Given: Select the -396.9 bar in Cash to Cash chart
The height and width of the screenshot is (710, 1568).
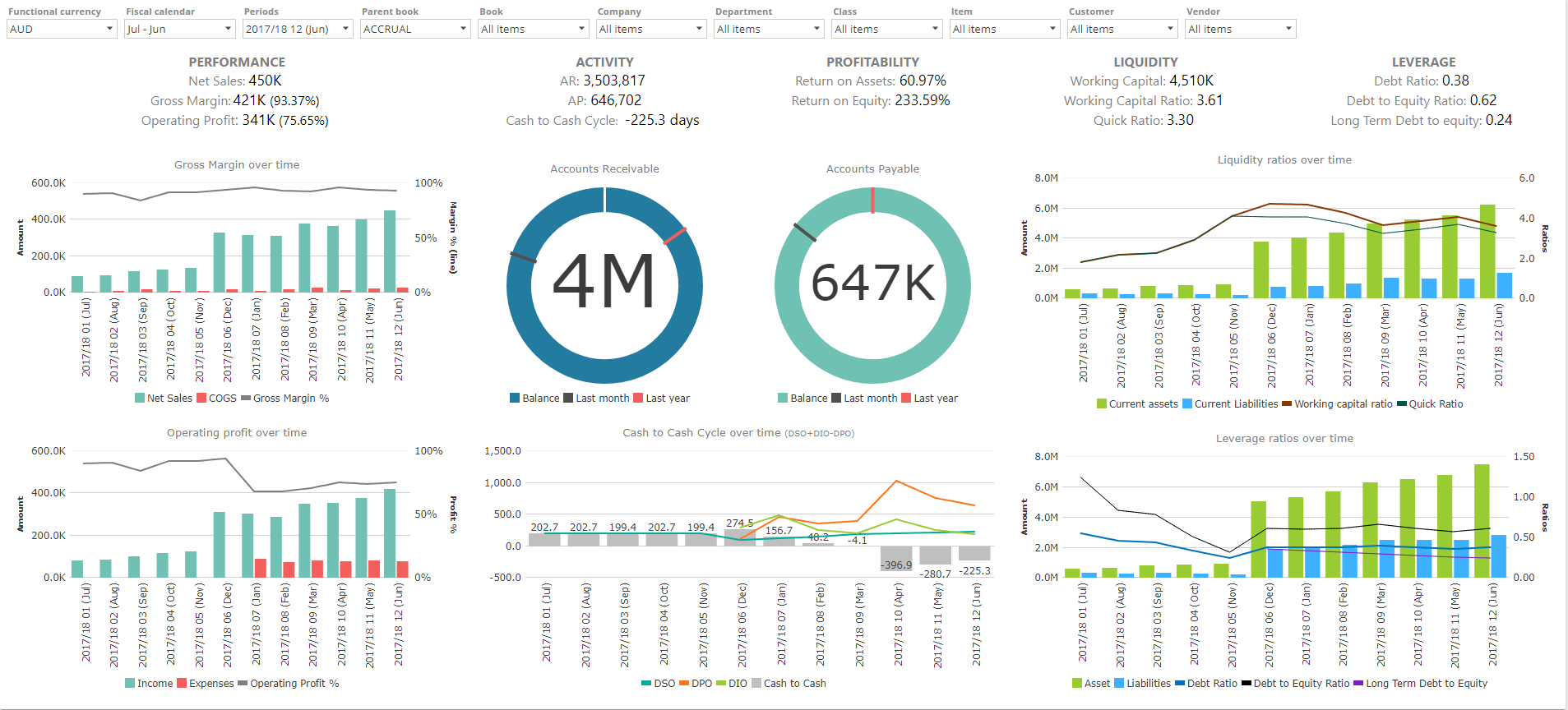Looking at the screenshot, I should pyautogui.click(x=896, y=558).
